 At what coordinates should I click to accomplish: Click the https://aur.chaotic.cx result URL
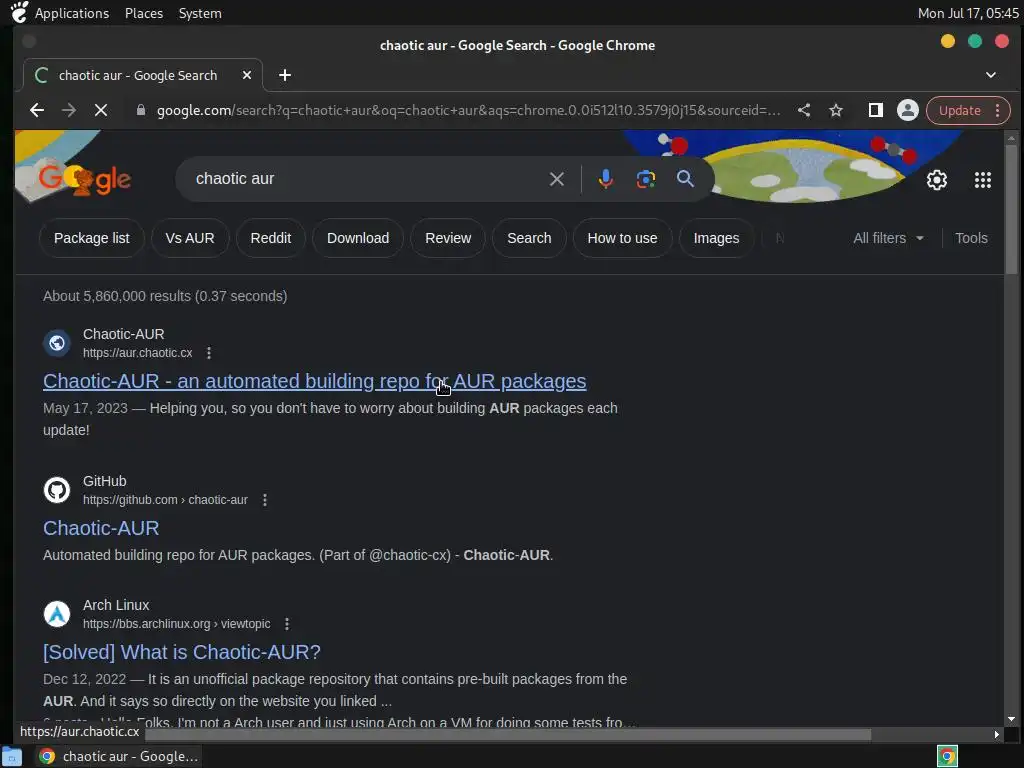(x=137, y=353)
